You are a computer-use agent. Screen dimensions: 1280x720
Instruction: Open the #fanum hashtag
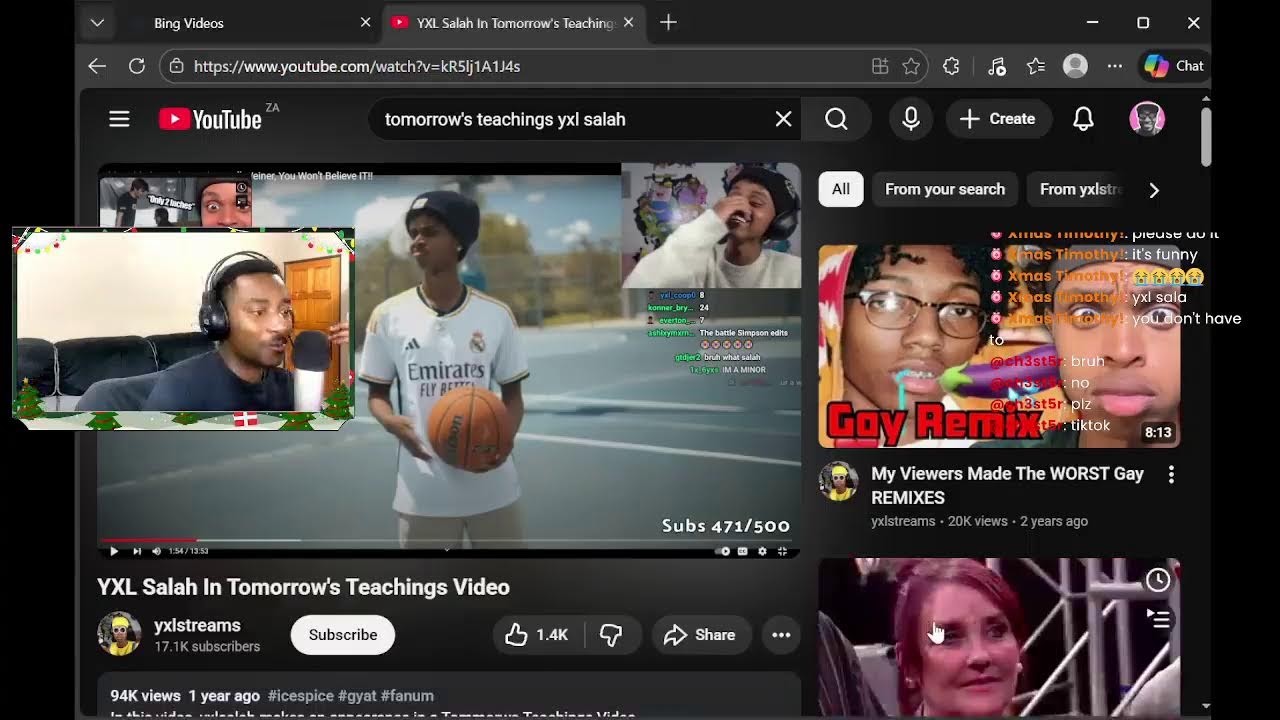point(406,696)
